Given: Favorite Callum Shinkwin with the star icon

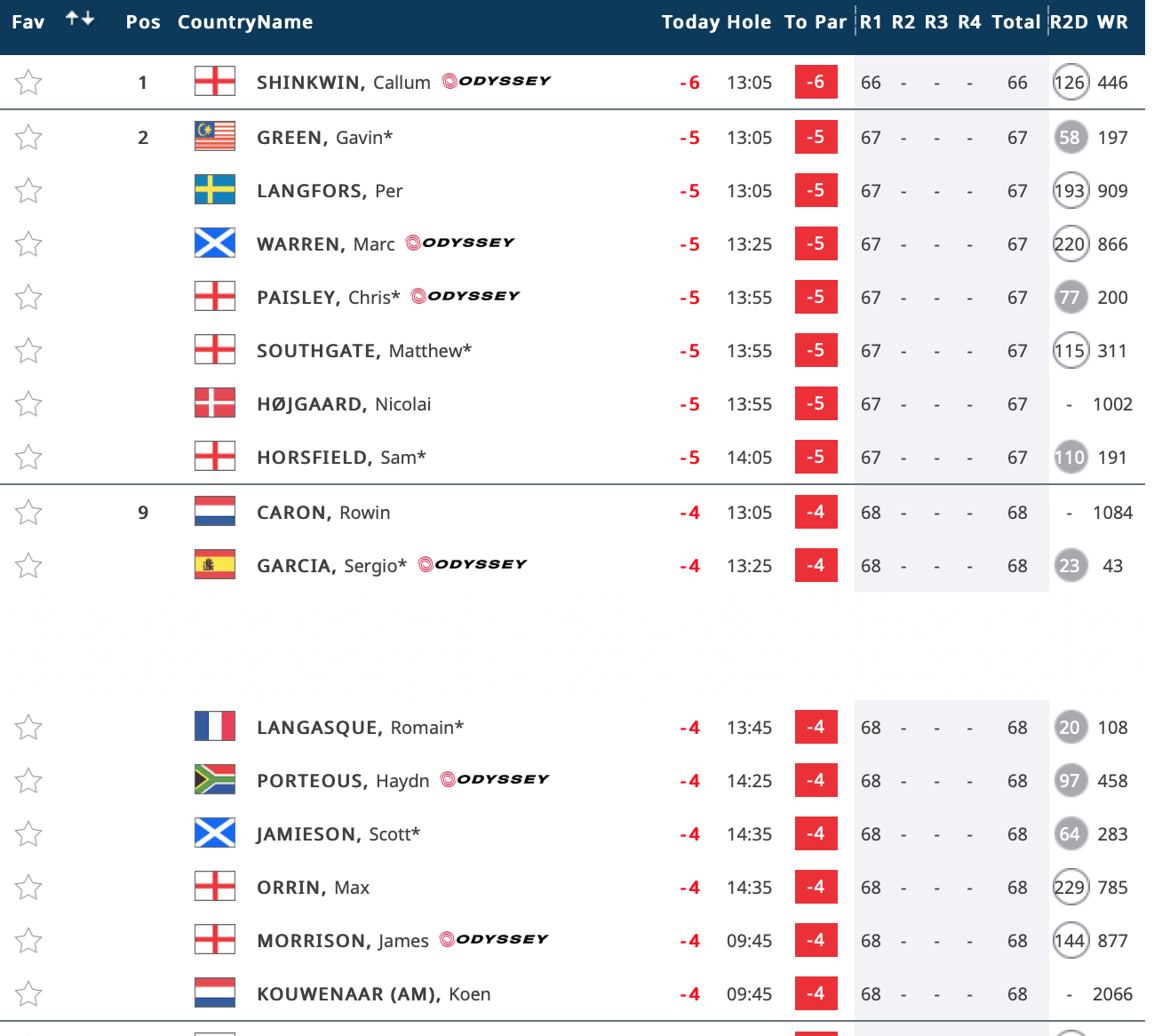Looking at the screenshot, I should tap(28, 83).
